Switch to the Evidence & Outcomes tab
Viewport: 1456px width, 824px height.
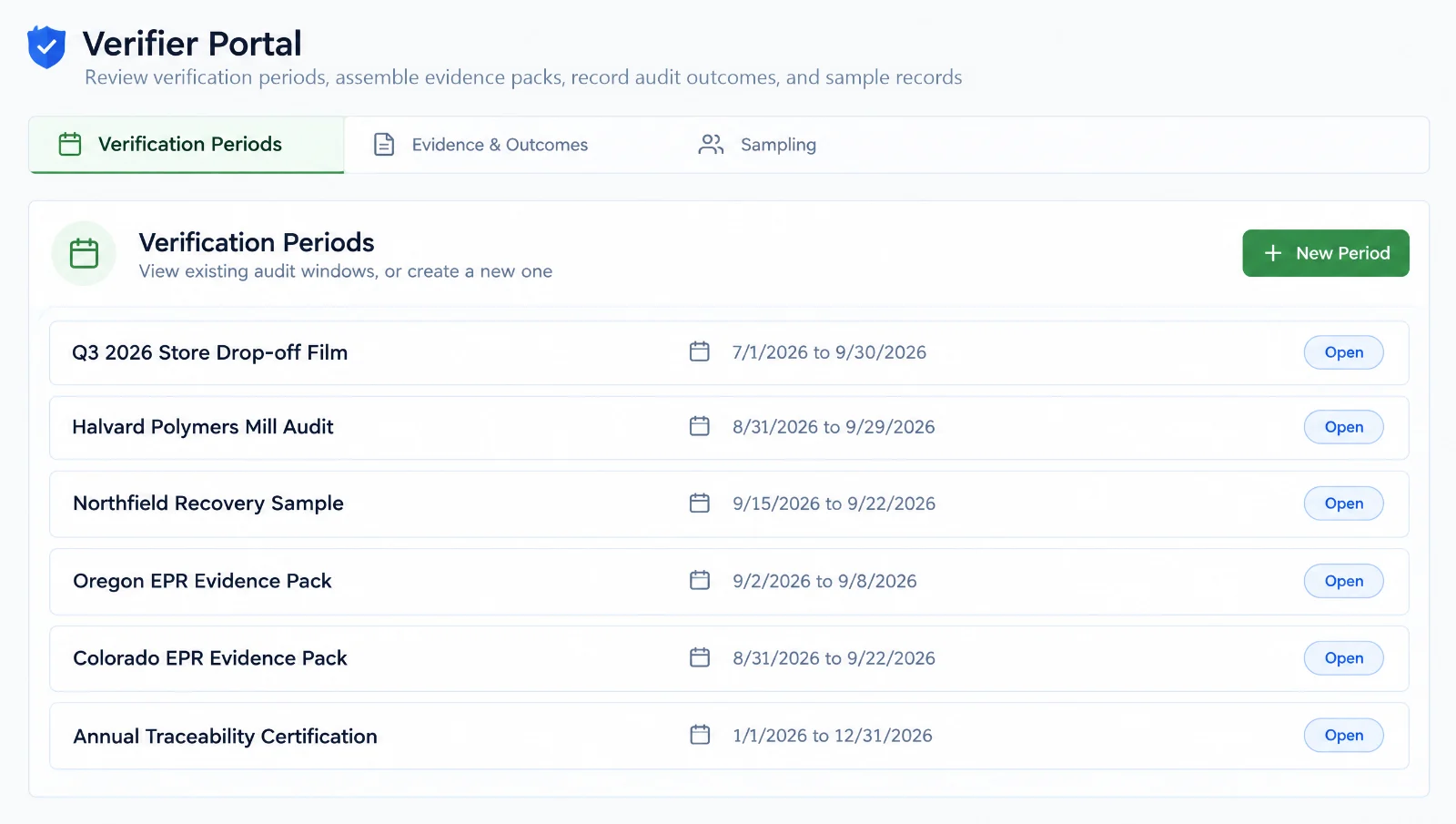pyautogui.click(x=481, y=145)
